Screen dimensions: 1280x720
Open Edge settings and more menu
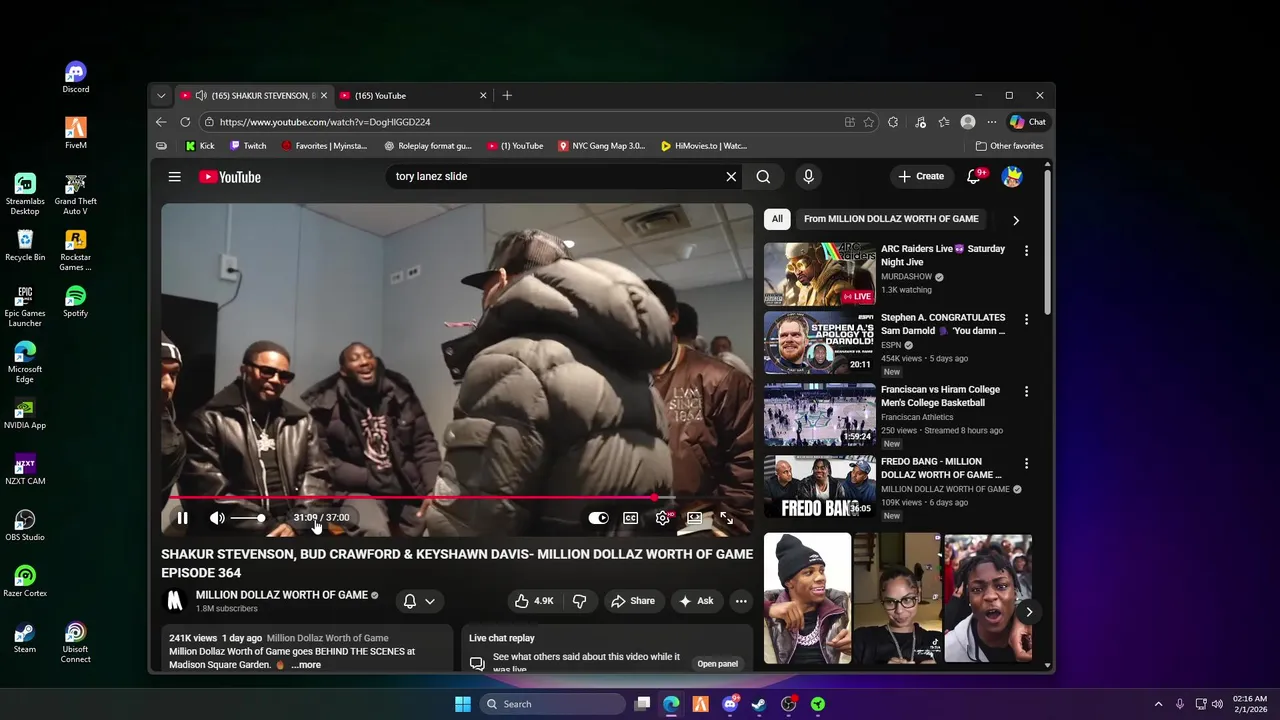[992, 122]
